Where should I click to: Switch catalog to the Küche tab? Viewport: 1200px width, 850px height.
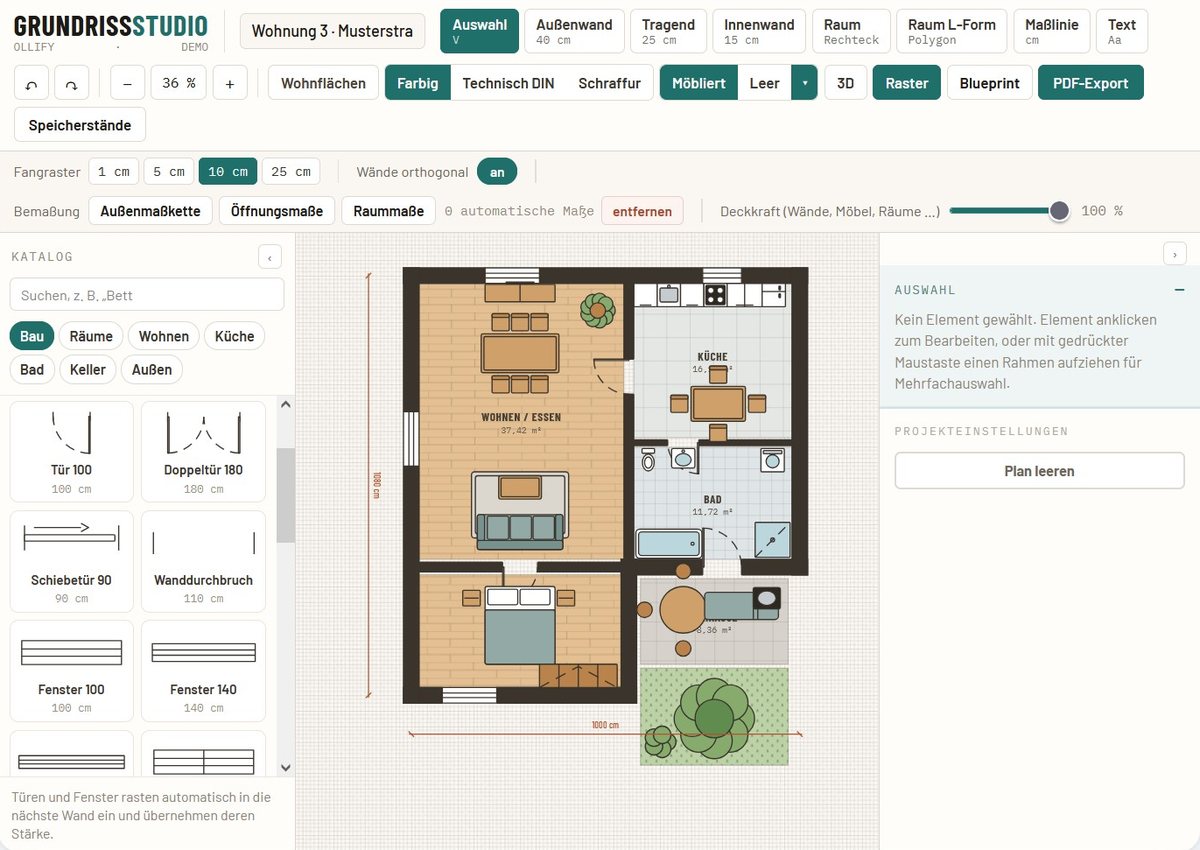(x=235, y=336)
